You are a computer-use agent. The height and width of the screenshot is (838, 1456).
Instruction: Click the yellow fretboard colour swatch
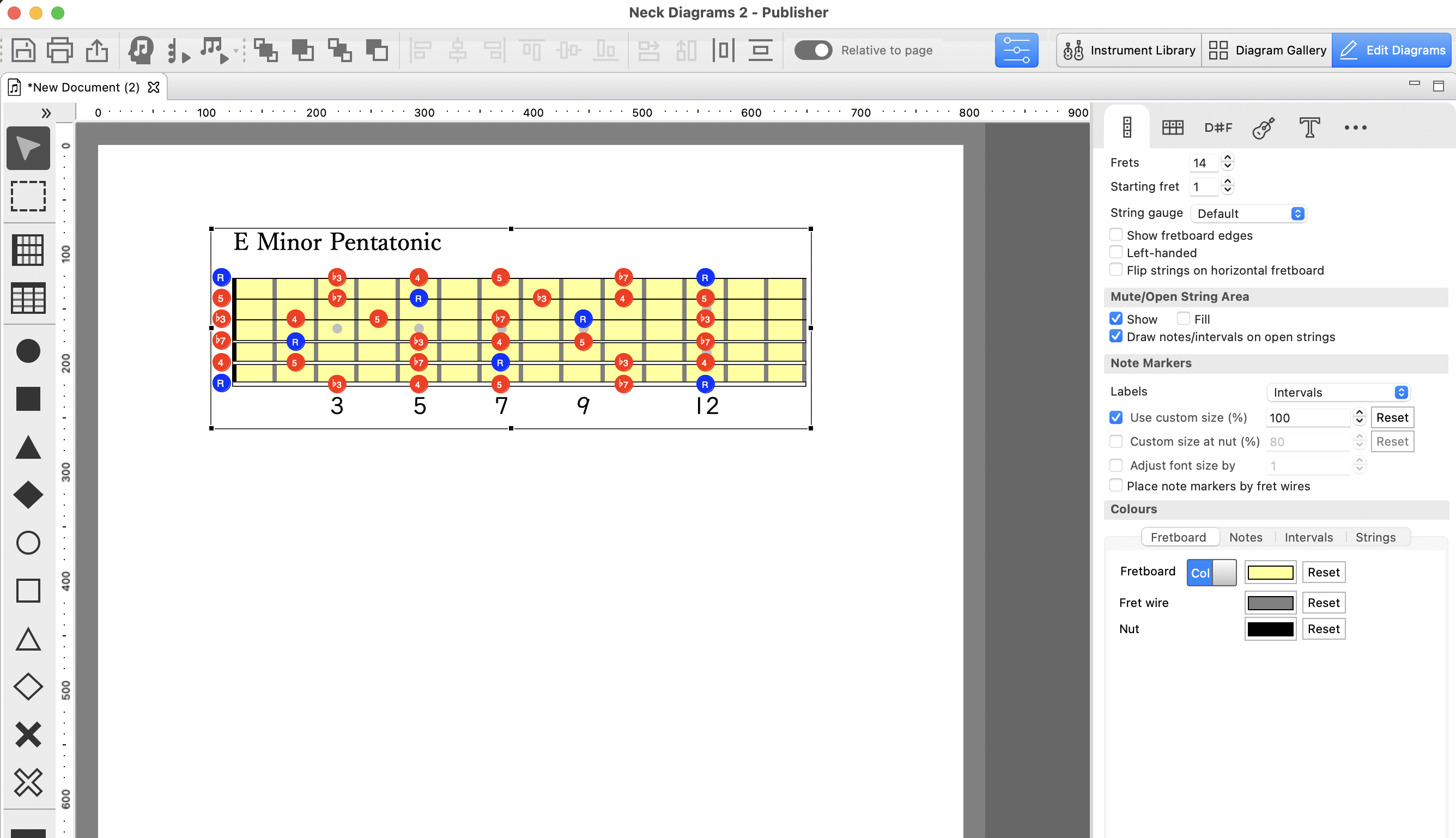click(1270, 573)
